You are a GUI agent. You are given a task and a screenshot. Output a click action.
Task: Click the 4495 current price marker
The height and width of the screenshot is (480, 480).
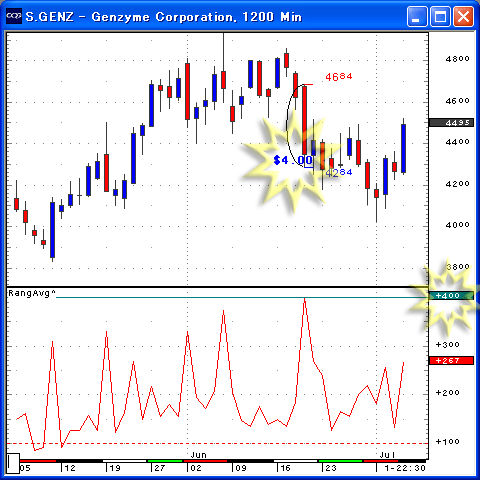[451, 123]
